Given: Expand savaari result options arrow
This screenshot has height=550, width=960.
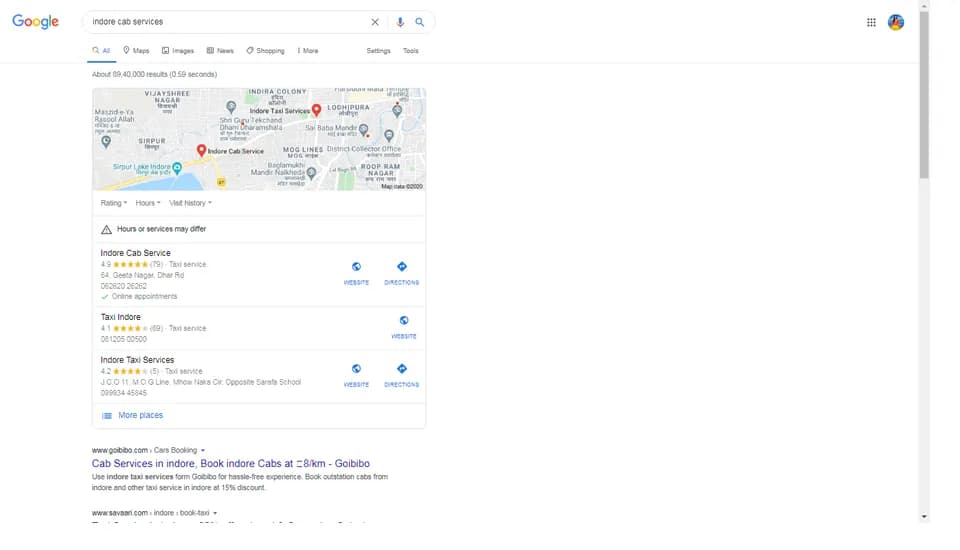Looking at the screenshot, I should (x=215, y=513).
